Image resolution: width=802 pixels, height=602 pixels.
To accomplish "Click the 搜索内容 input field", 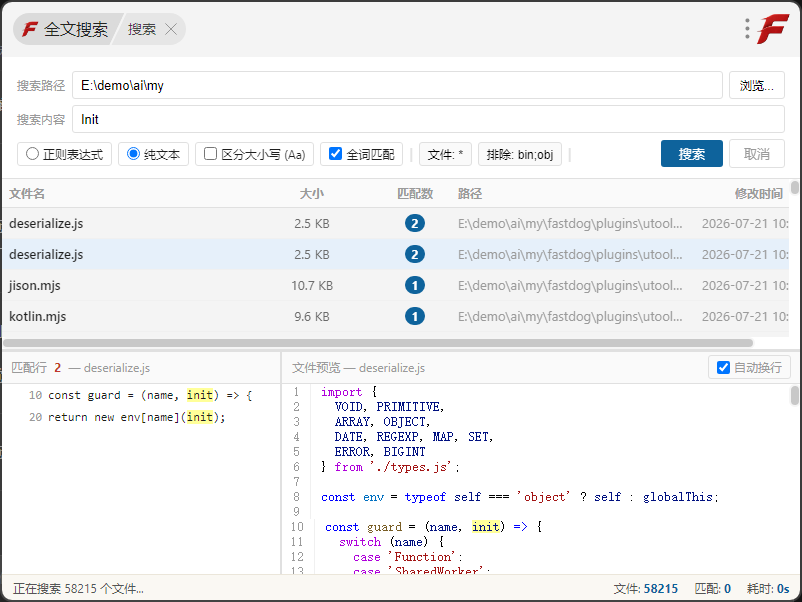I will coord(428,120).
